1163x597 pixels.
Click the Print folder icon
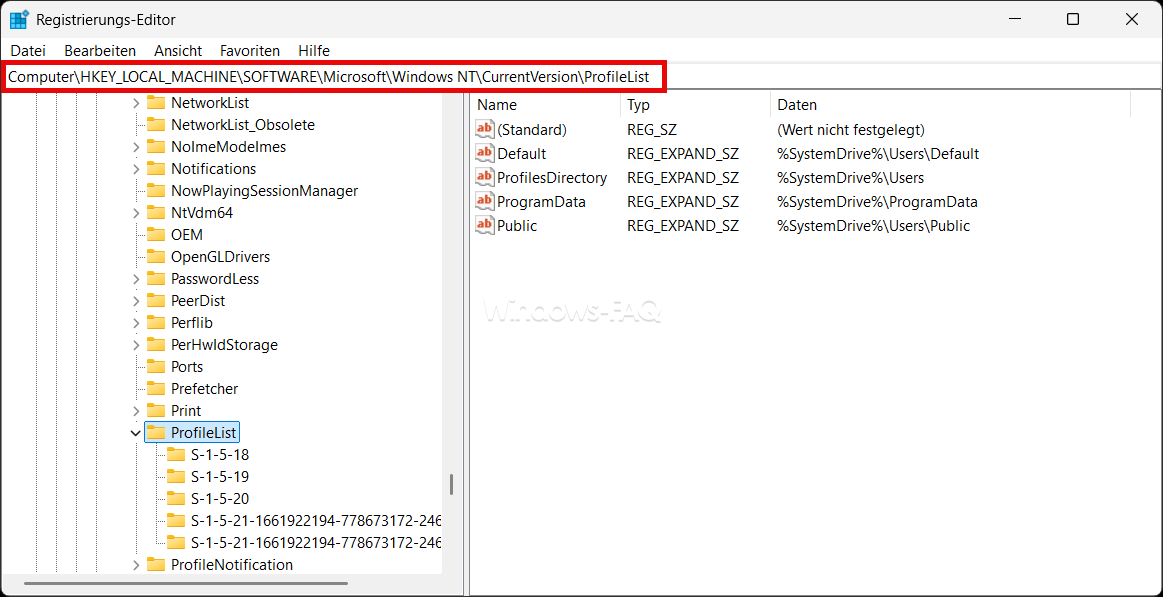point(156,410)
